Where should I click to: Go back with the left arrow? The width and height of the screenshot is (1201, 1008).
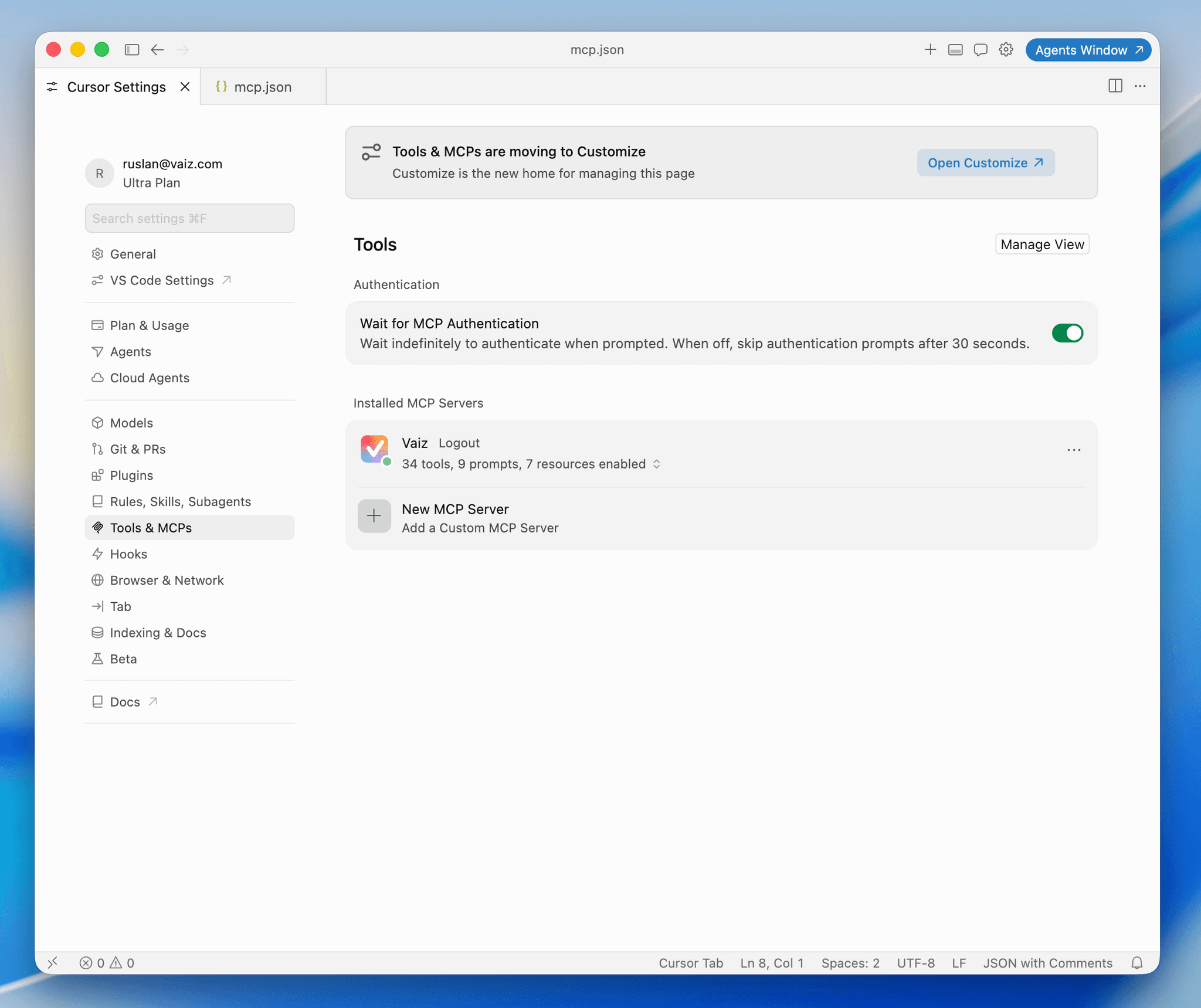click(x=157, y=50)
